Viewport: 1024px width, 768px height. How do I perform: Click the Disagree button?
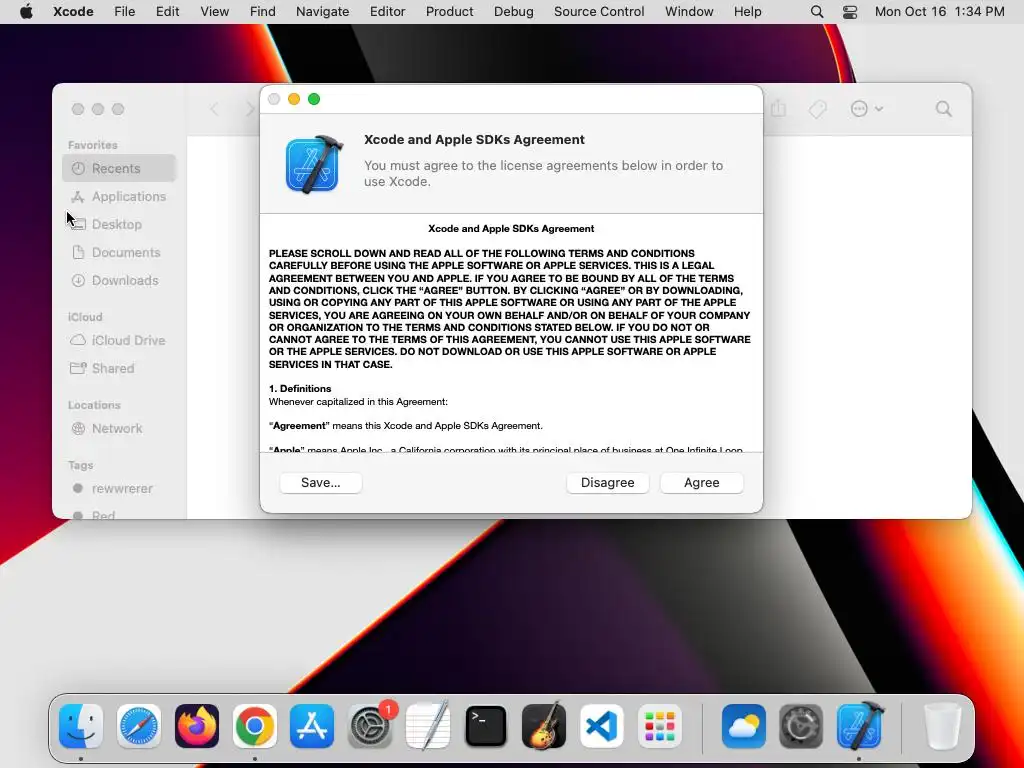607,483
